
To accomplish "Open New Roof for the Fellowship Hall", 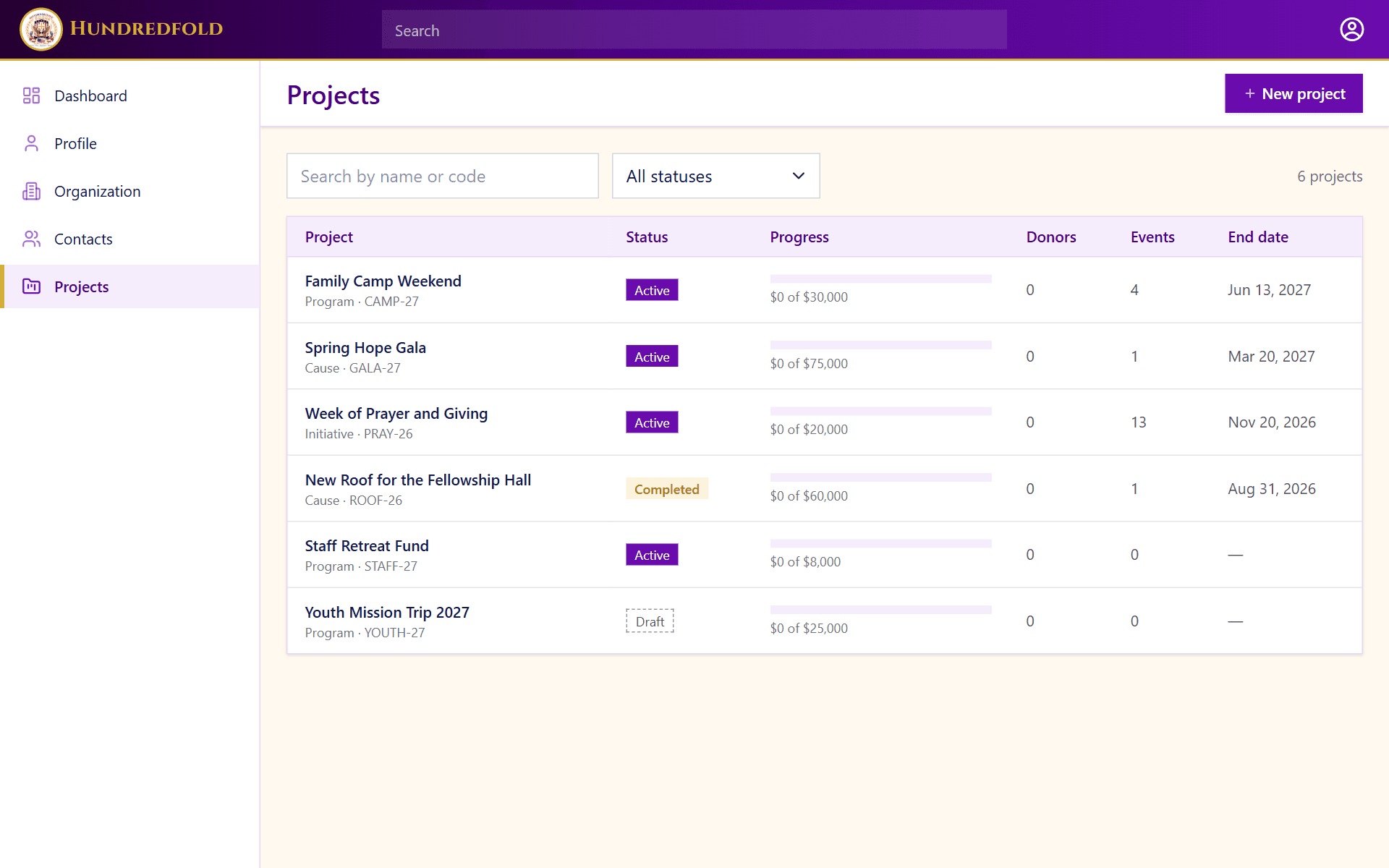I will 418,480.
